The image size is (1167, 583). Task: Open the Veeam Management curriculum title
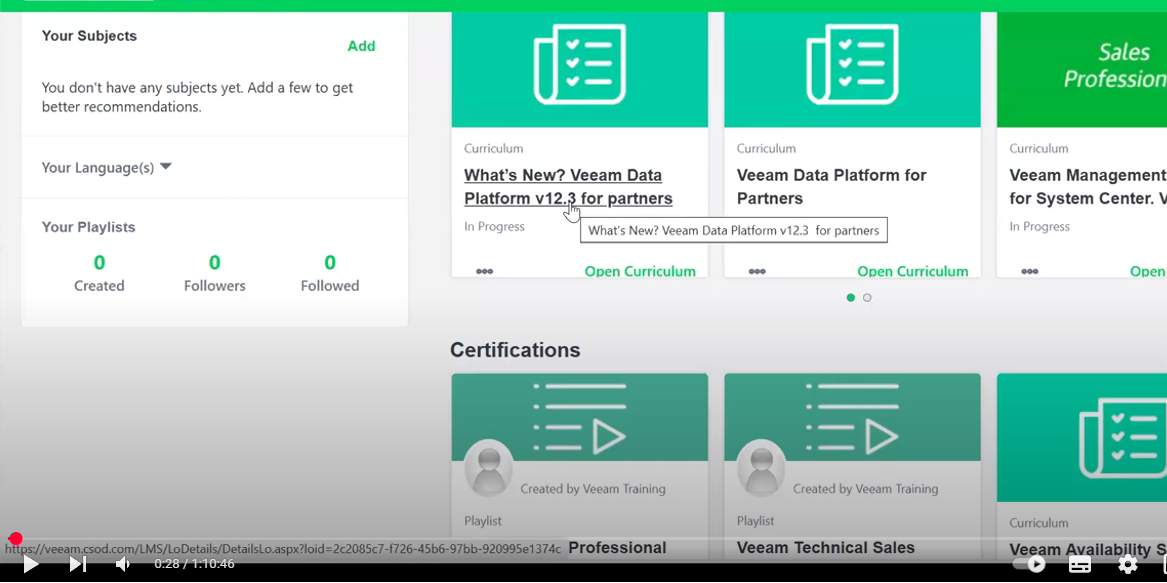[x=1087, y=187]
